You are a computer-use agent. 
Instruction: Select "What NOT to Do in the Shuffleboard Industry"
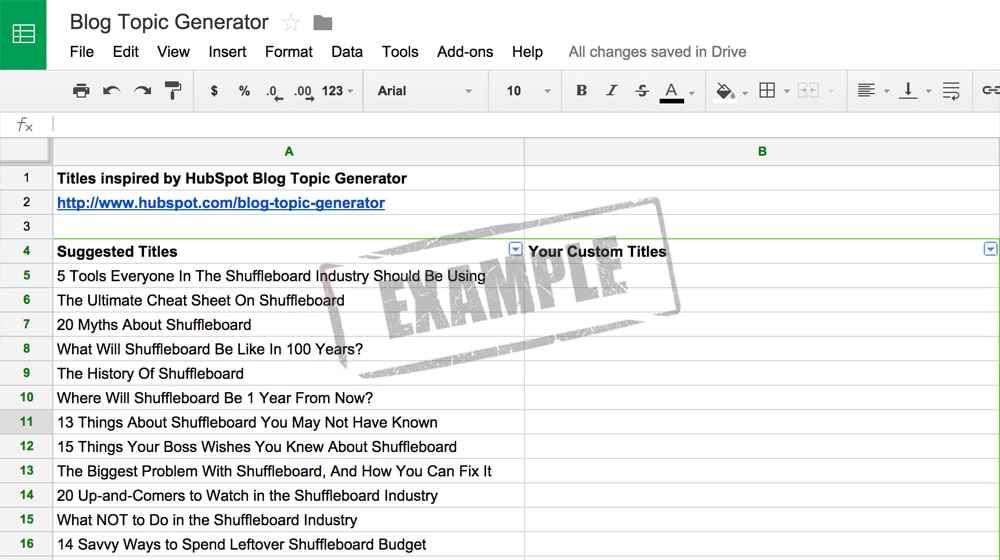[289, 520]
